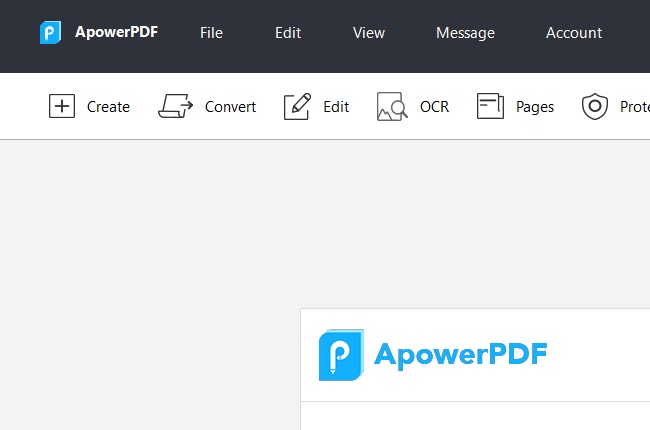Click the Pages document icon
The image size is (650, 430).
(x=490, y=106)
